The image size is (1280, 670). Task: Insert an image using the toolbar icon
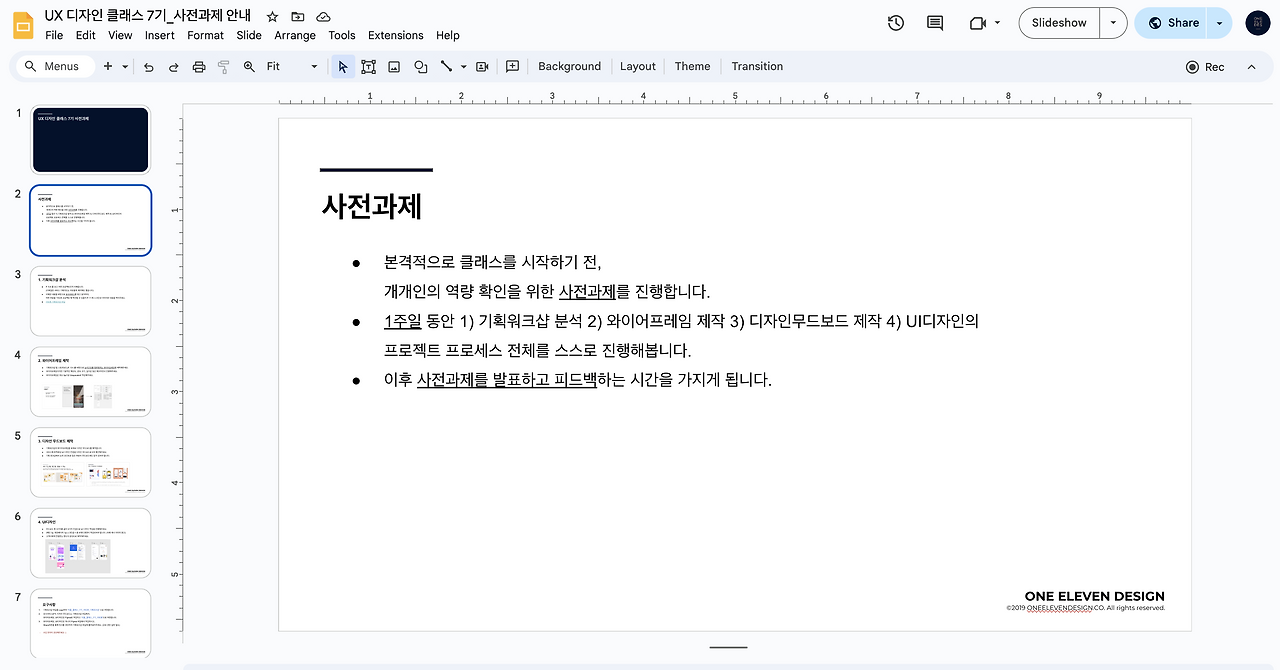tap(394, 66)
